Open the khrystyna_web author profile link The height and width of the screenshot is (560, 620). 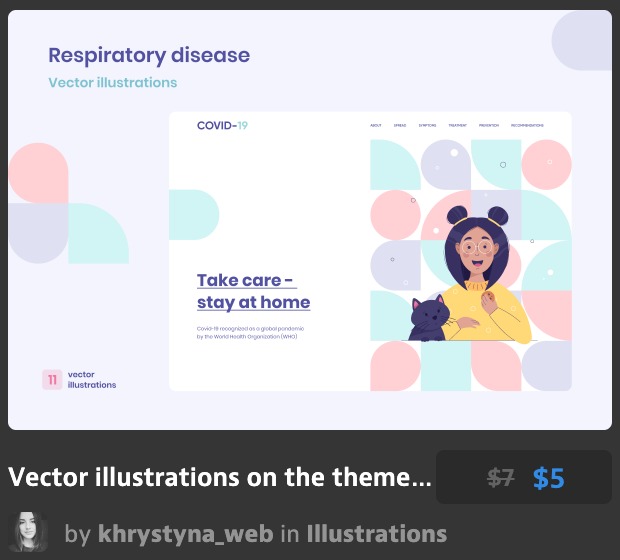click(185, 534)
